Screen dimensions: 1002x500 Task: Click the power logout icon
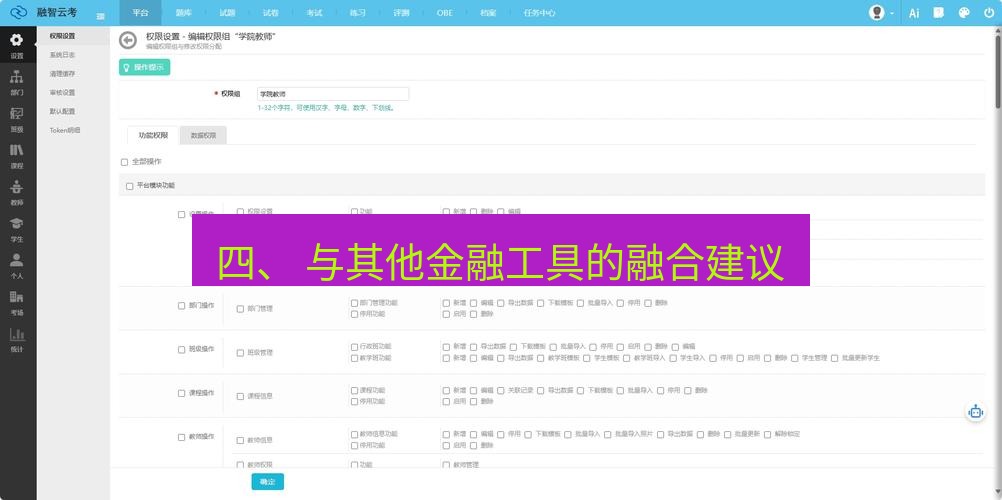tap(989, 13)
